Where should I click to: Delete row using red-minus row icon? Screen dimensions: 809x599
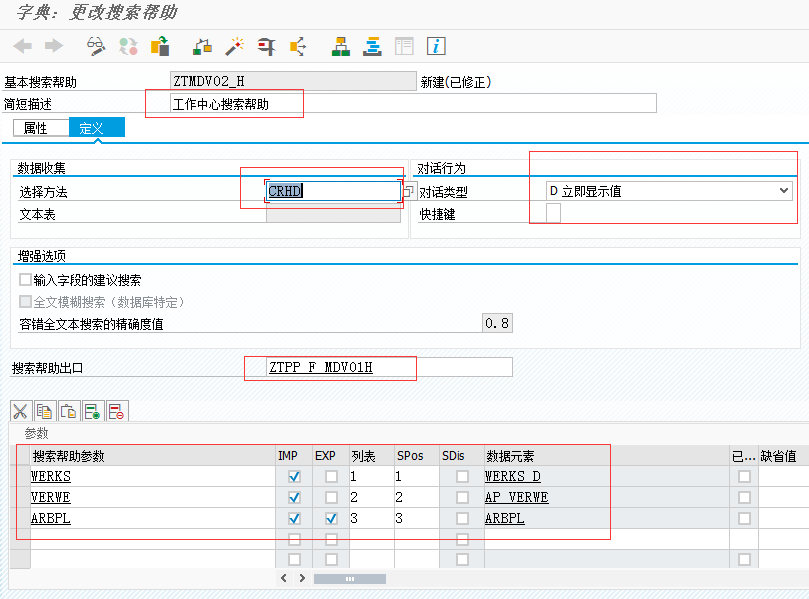point(116,411)
